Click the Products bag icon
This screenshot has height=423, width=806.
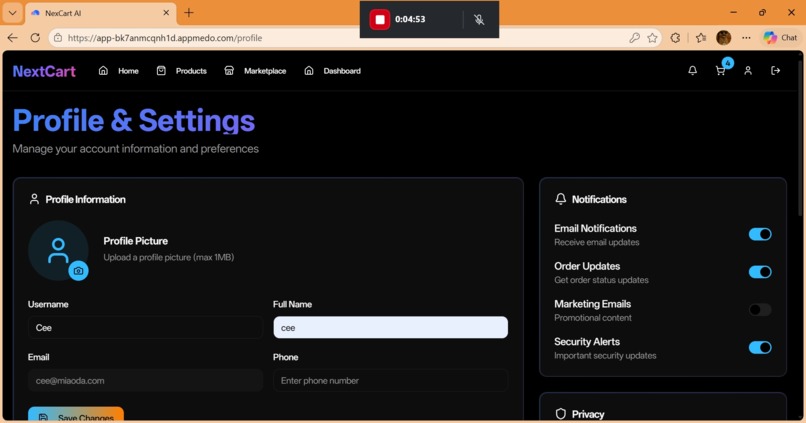[x=161, y=71]
